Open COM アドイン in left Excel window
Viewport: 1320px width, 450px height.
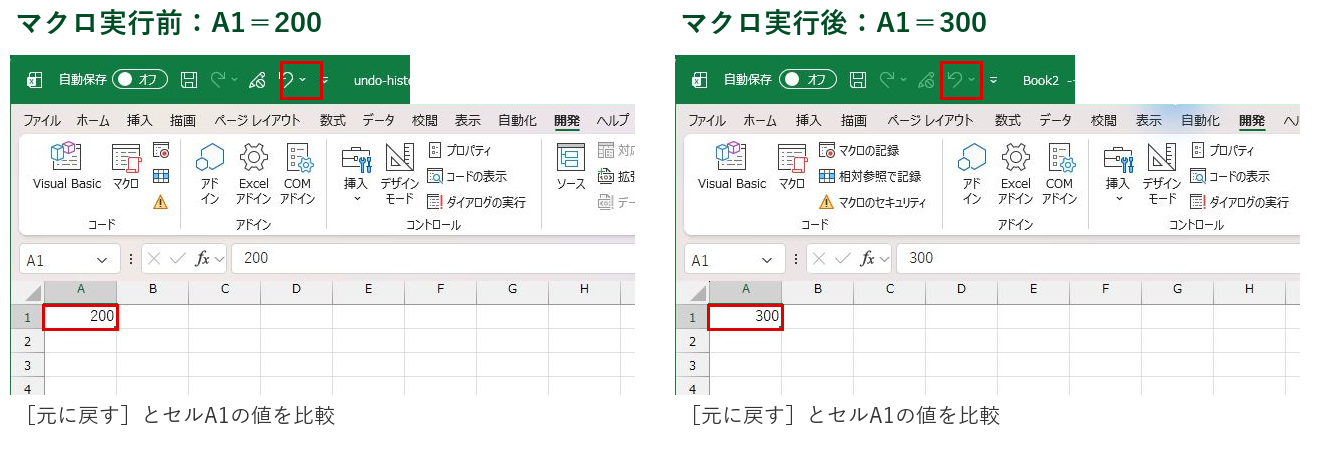click(x=298, y=173)
